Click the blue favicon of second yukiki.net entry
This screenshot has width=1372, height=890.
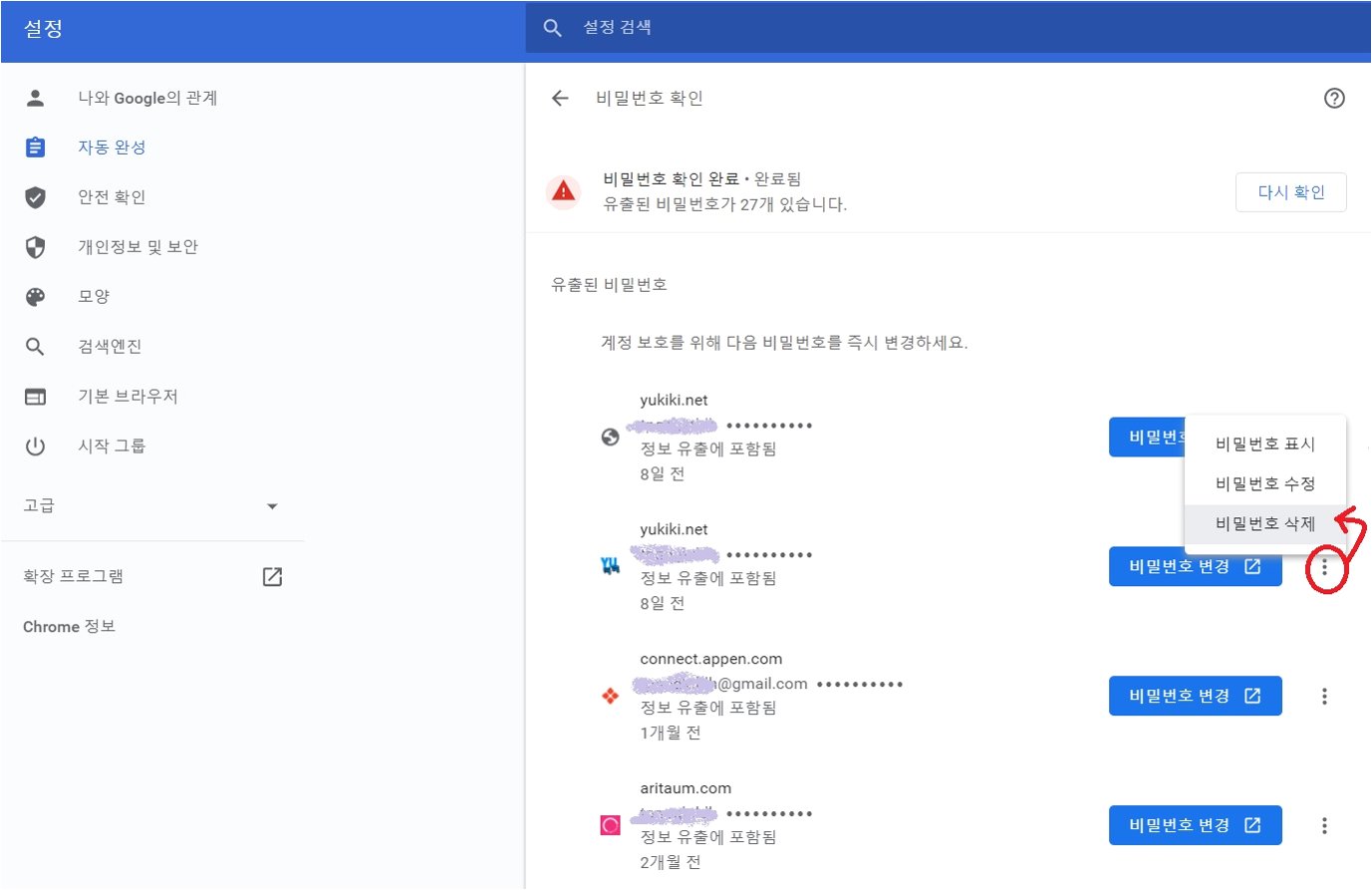click(611, 566)
